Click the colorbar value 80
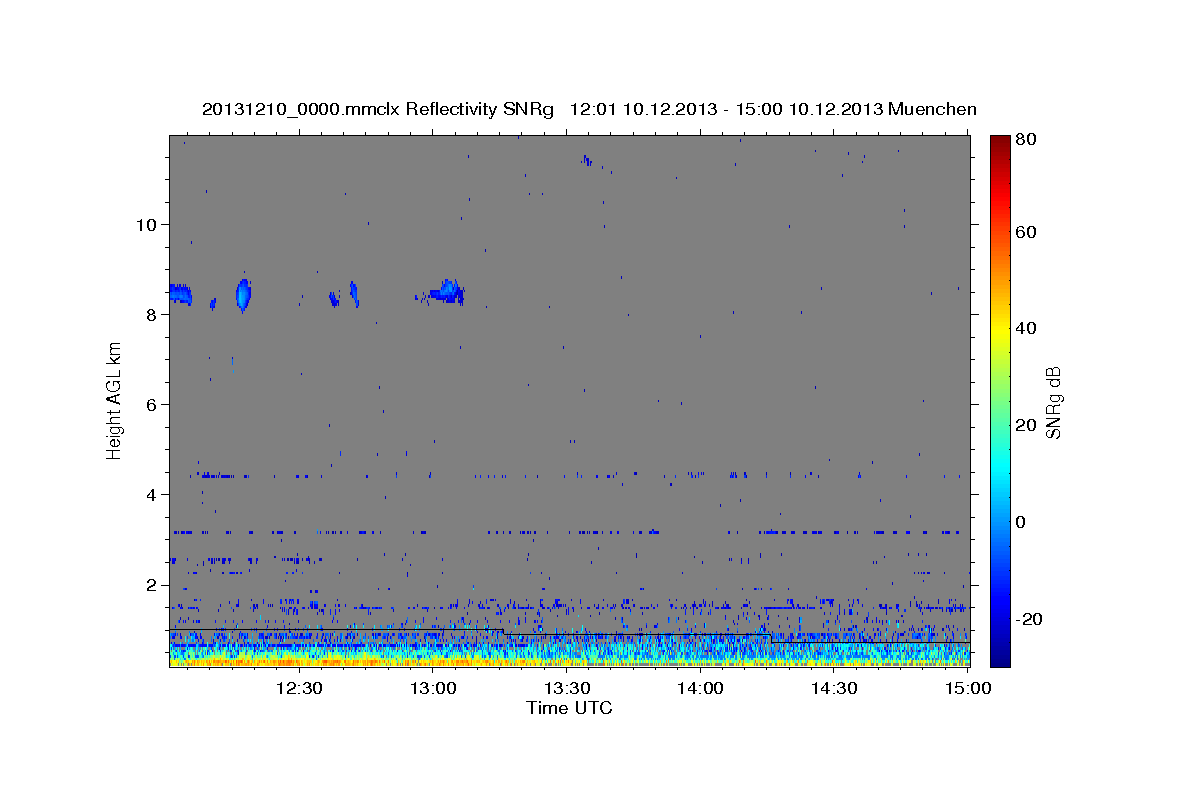The width and height of the screenshot is (1200, 800). [x=1025, y=140]
